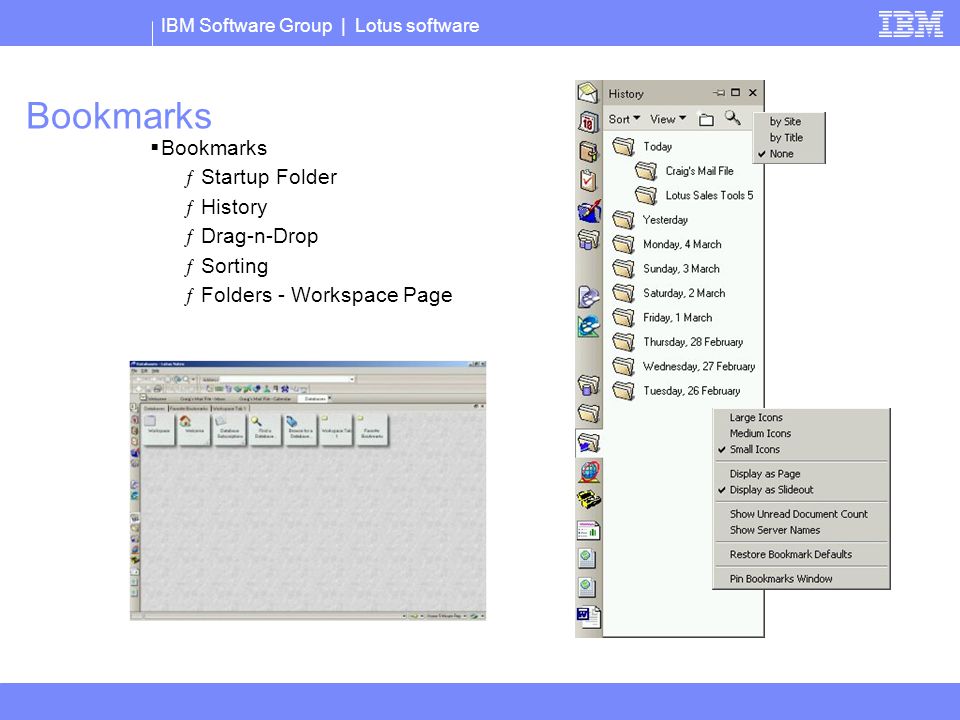The image size is (960, 720).
Task: Open the Address Book bookmark icon
Action: click(588, 151)
